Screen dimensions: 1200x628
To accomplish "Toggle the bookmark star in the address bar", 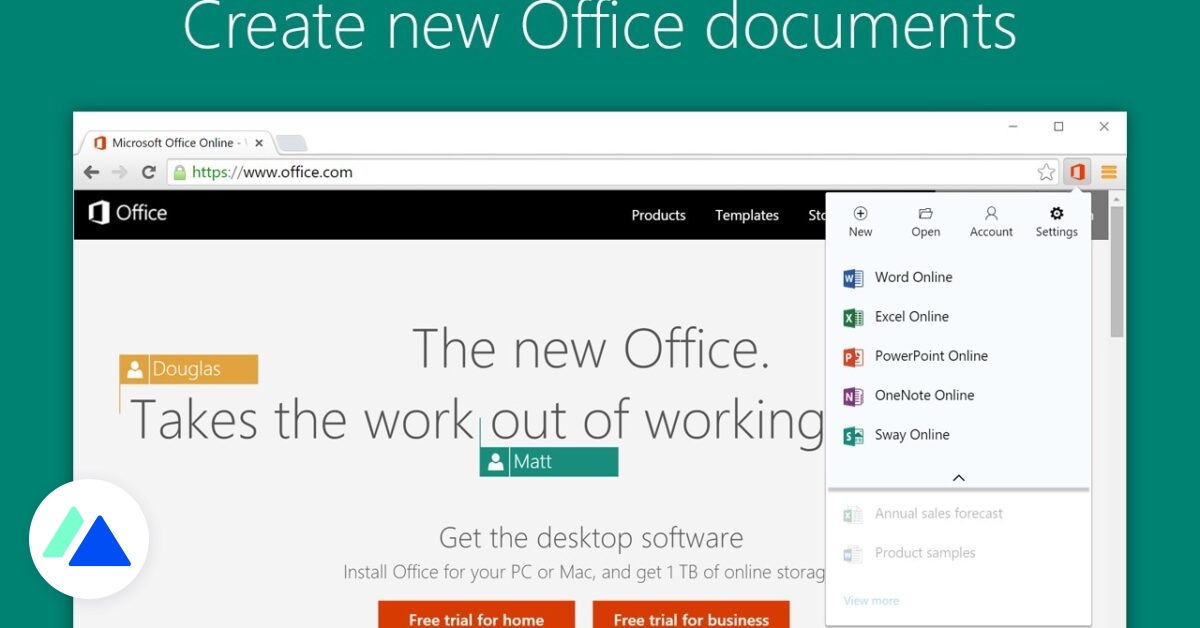I will [x=1046, y=171].
